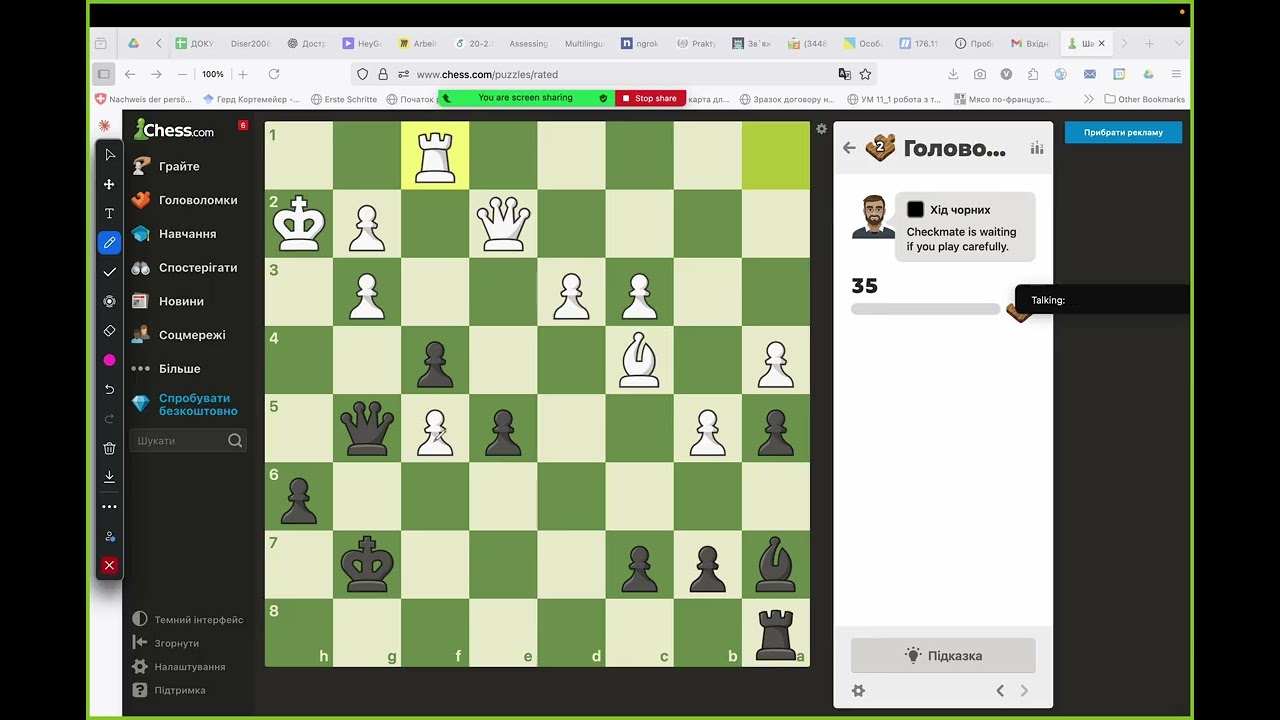Open the pink annotation color picker
The width and height of the screenshot is (1280, 720).
pos(110,360)
